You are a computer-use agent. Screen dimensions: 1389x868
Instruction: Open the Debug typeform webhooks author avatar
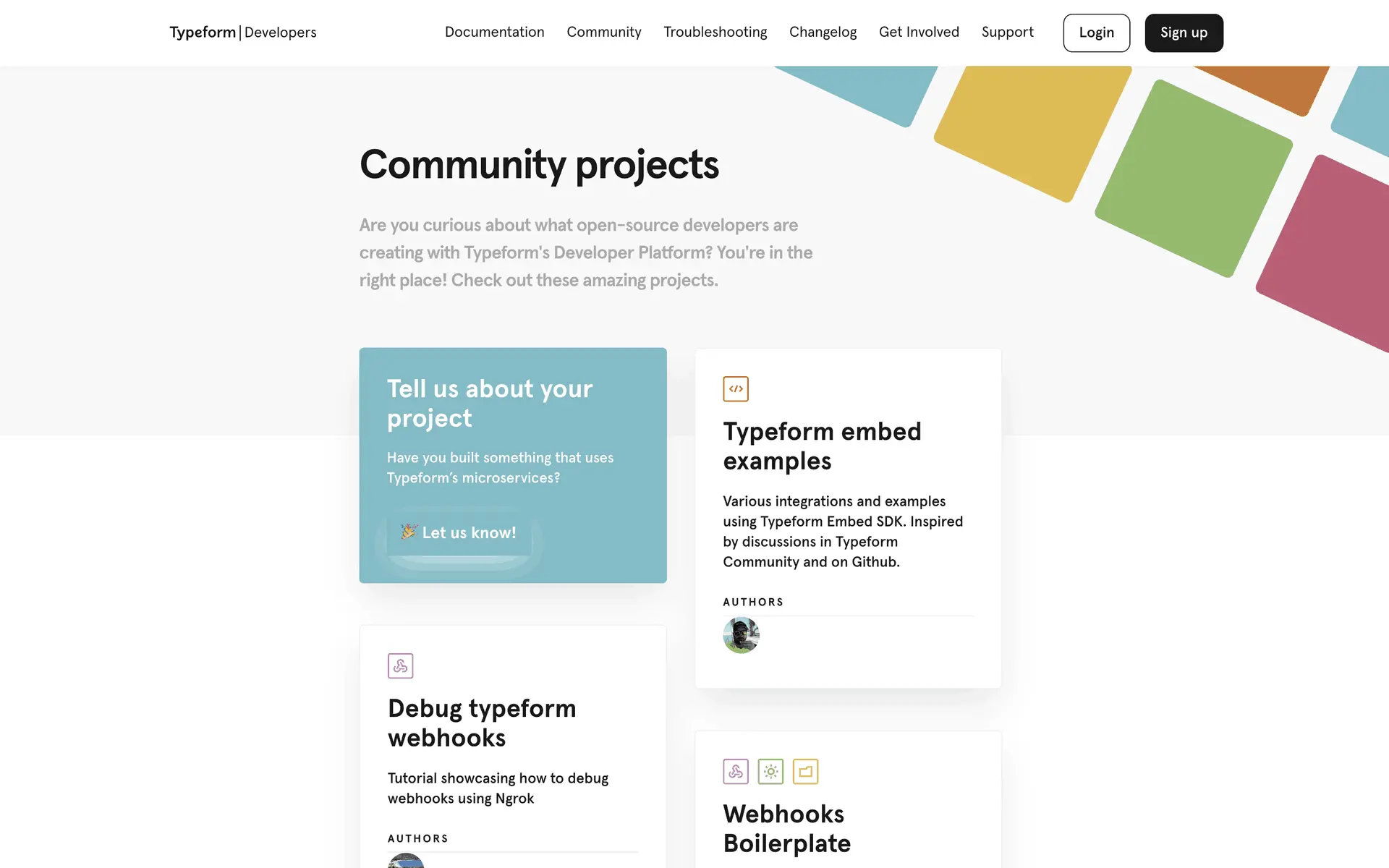[406, 861]
